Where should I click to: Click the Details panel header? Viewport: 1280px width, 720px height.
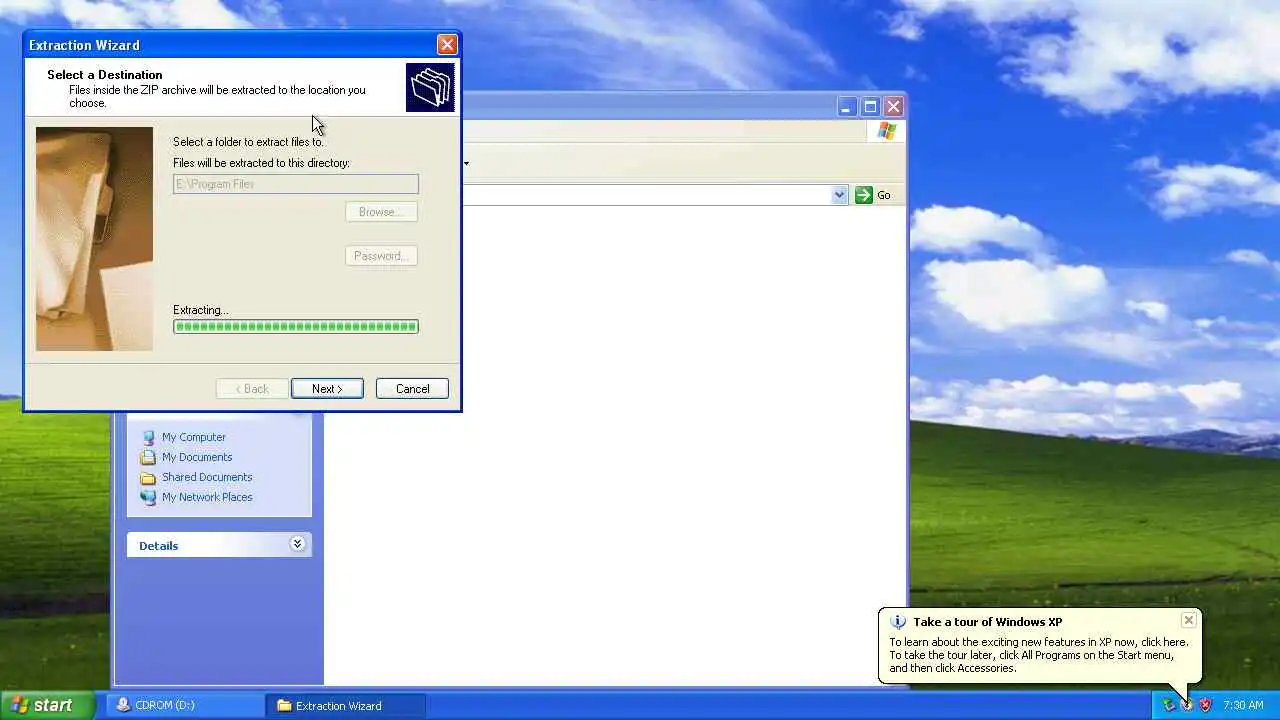coord(219,545)
